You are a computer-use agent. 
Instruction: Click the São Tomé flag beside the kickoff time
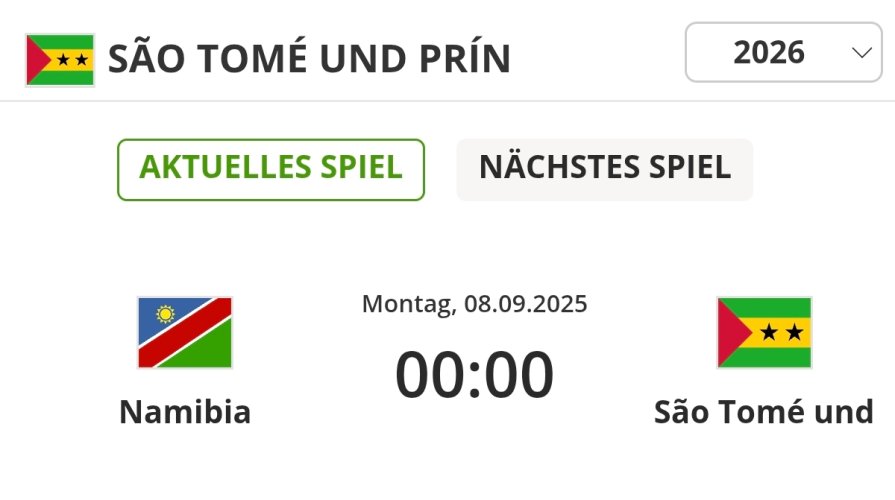(764, 333)
